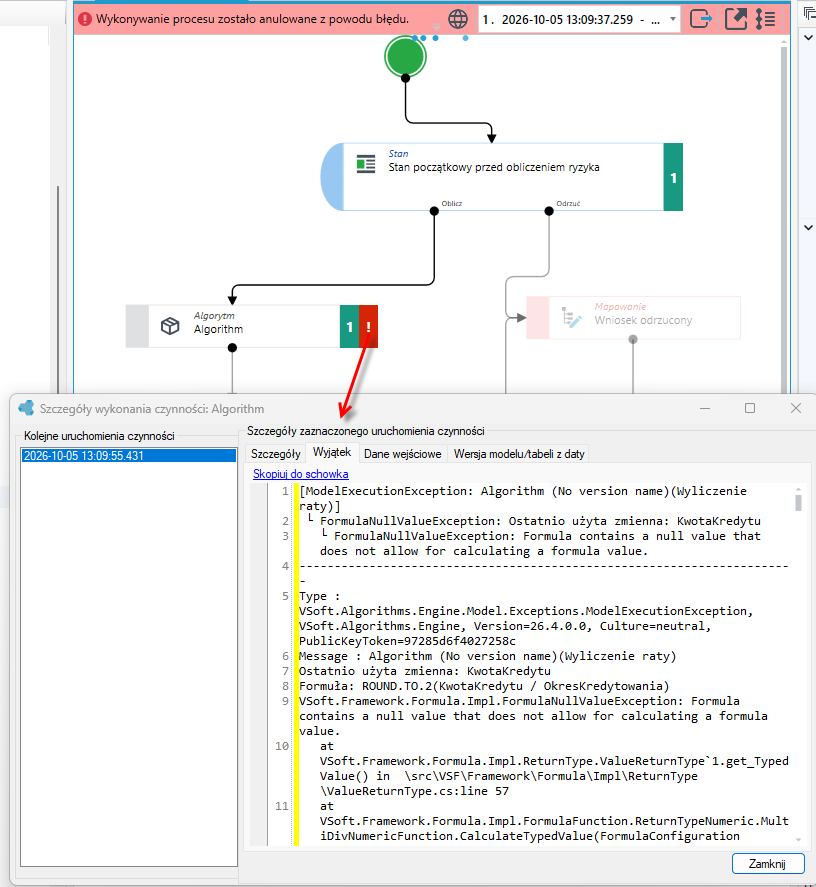The image size is (816, 887).
Task: Click the Oblicz output port
Action: pyautogui.click(x=434, y=211)
